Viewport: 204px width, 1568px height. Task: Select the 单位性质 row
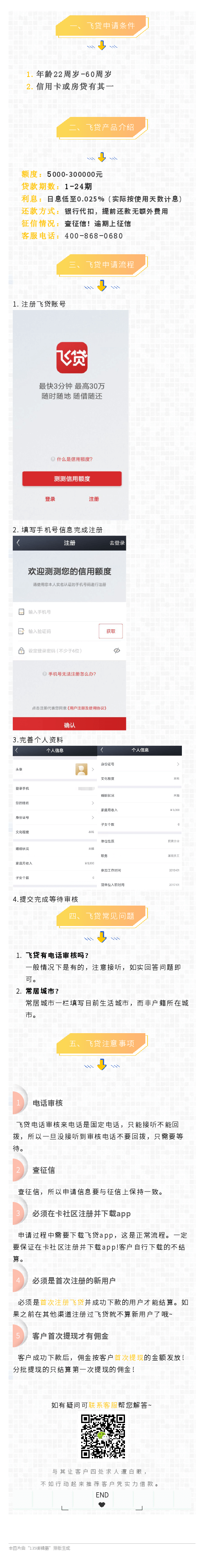139,841
